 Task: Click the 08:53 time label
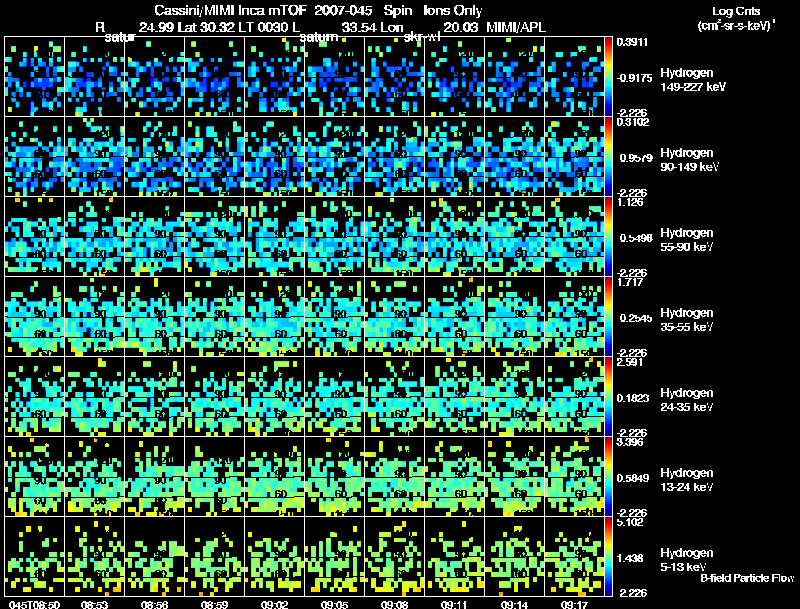pyautogui.click(x=94, y=605)
